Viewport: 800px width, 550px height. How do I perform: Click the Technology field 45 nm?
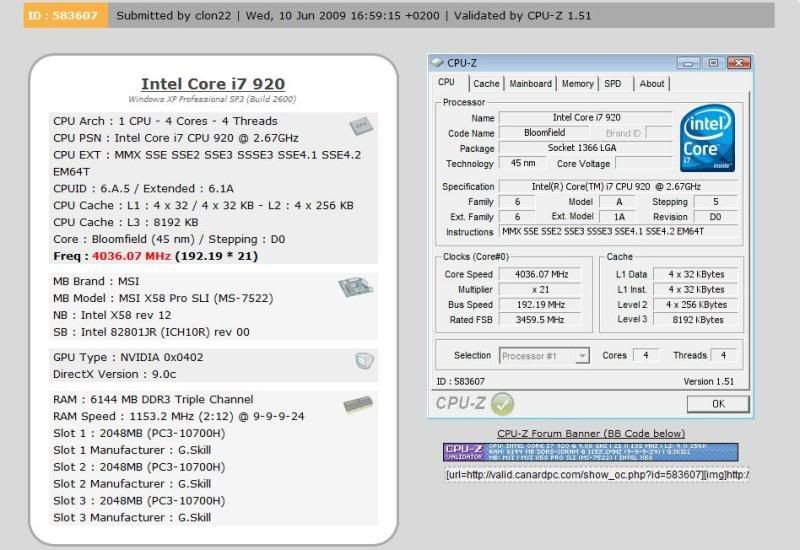click(x=522, y=163)
